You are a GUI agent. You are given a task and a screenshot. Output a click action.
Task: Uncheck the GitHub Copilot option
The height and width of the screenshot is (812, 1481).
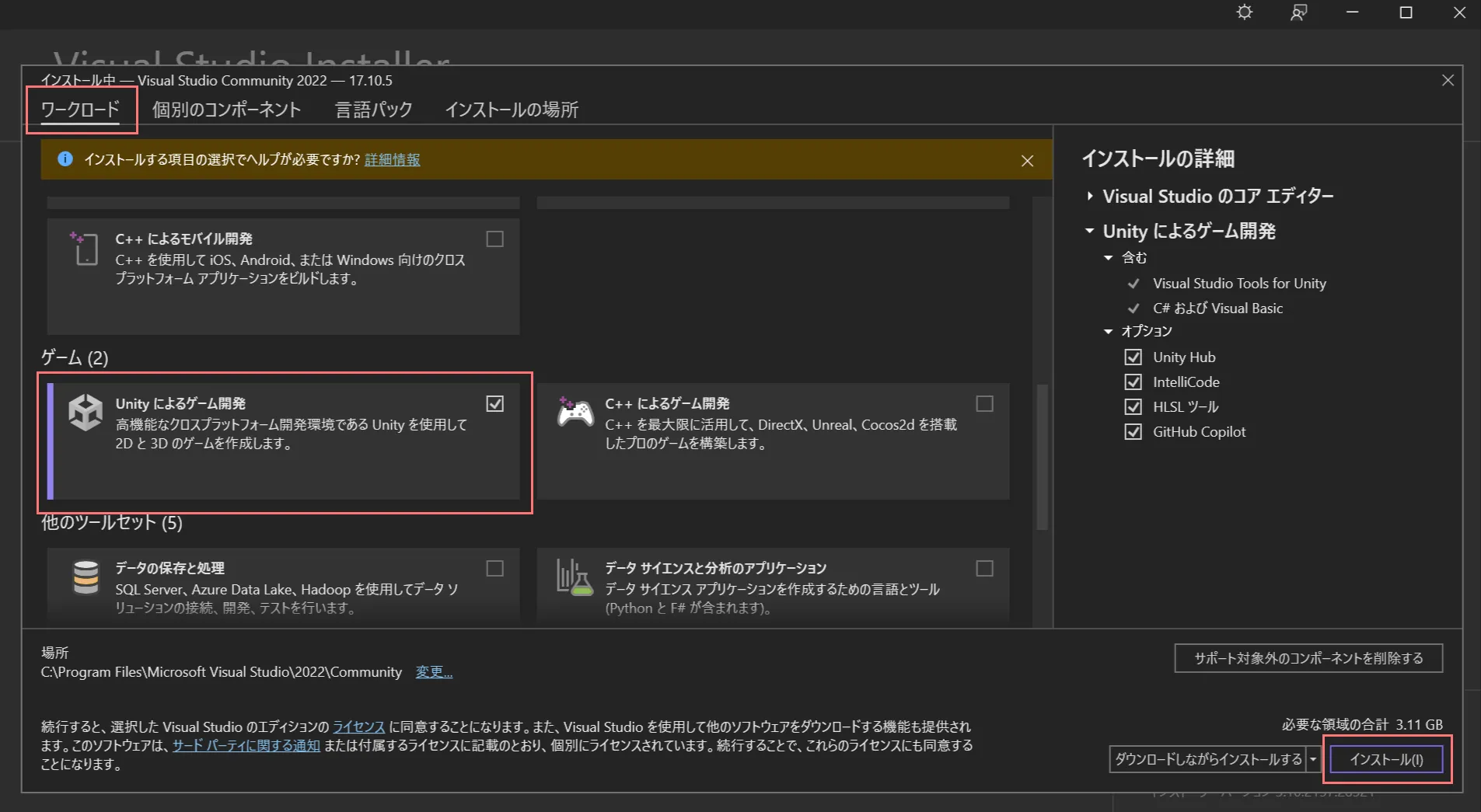pos(1133,432)
